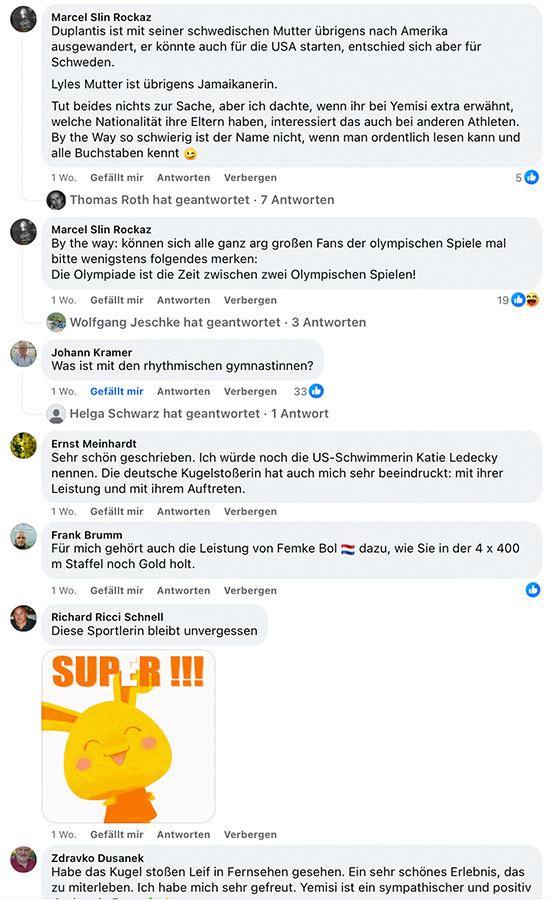Image resolution: width=554 pixels, height=900 pixels.
Task: Open the SUPER !!! bunny sticker image
Action: coord(129,736)
